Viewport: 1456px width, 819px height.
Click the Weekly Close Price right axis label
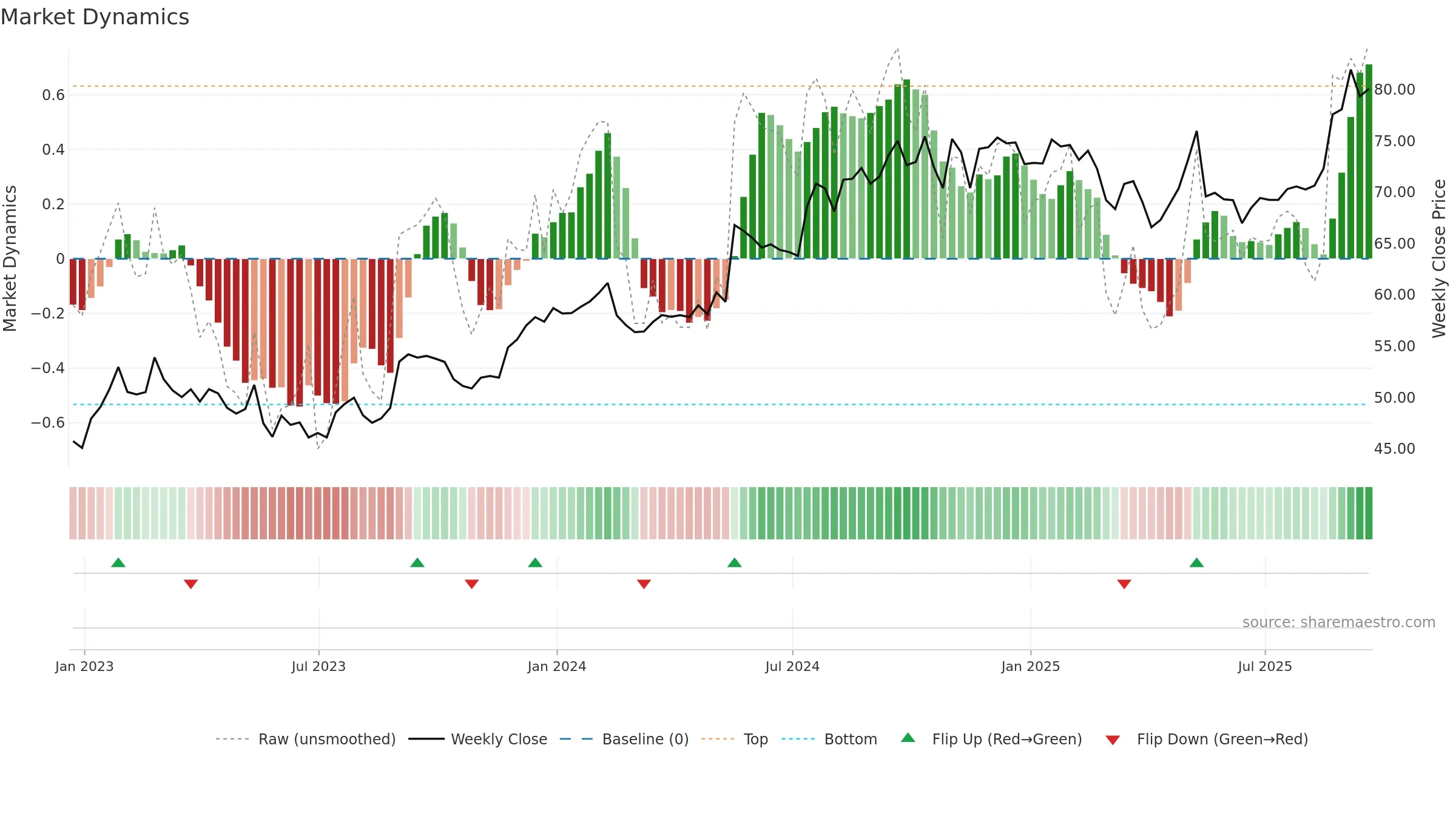click(x=1439, y=258)
